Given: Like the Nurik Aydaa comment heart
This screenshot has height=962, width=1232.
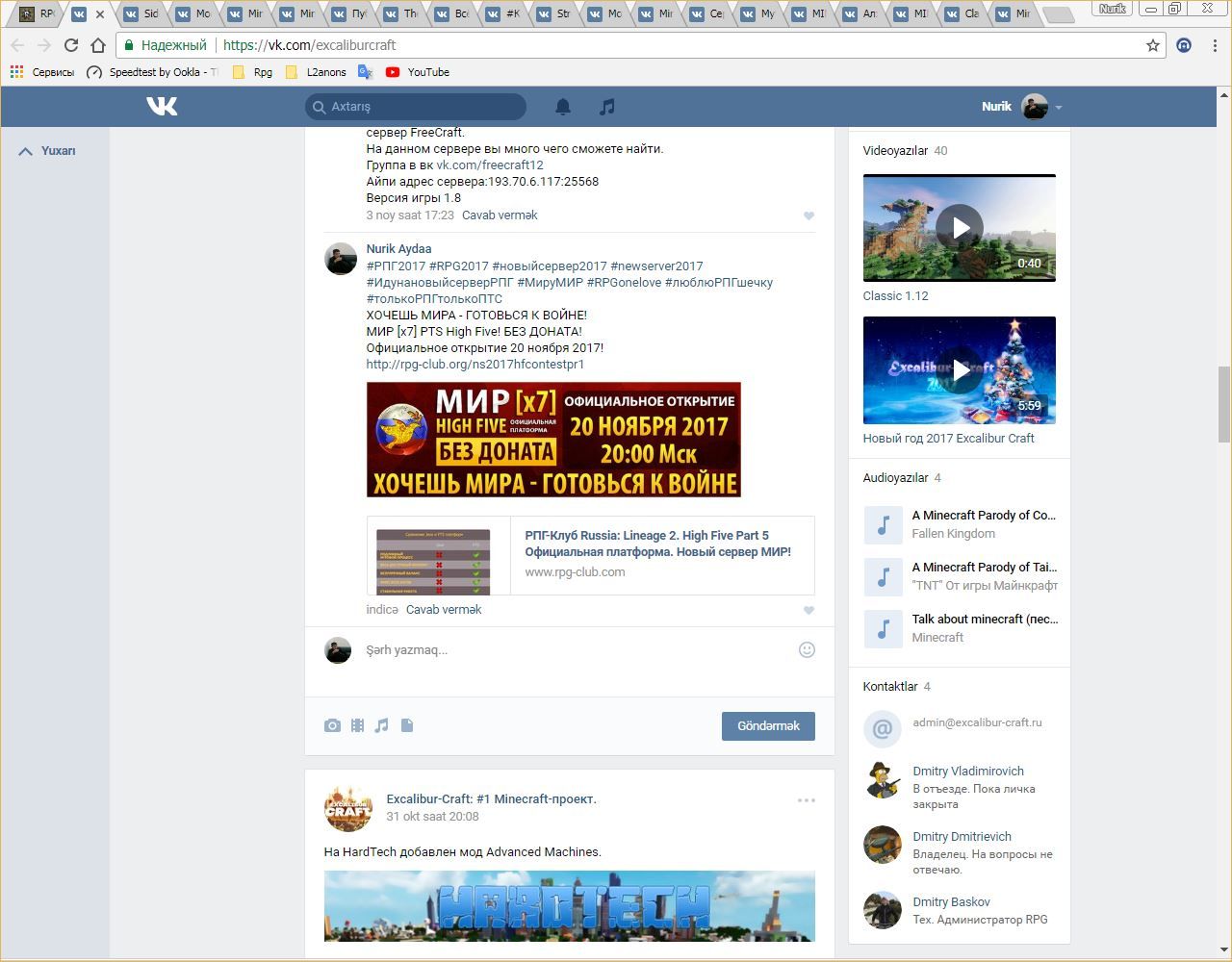Looking at the screenshot, I should tap(808, 610).
